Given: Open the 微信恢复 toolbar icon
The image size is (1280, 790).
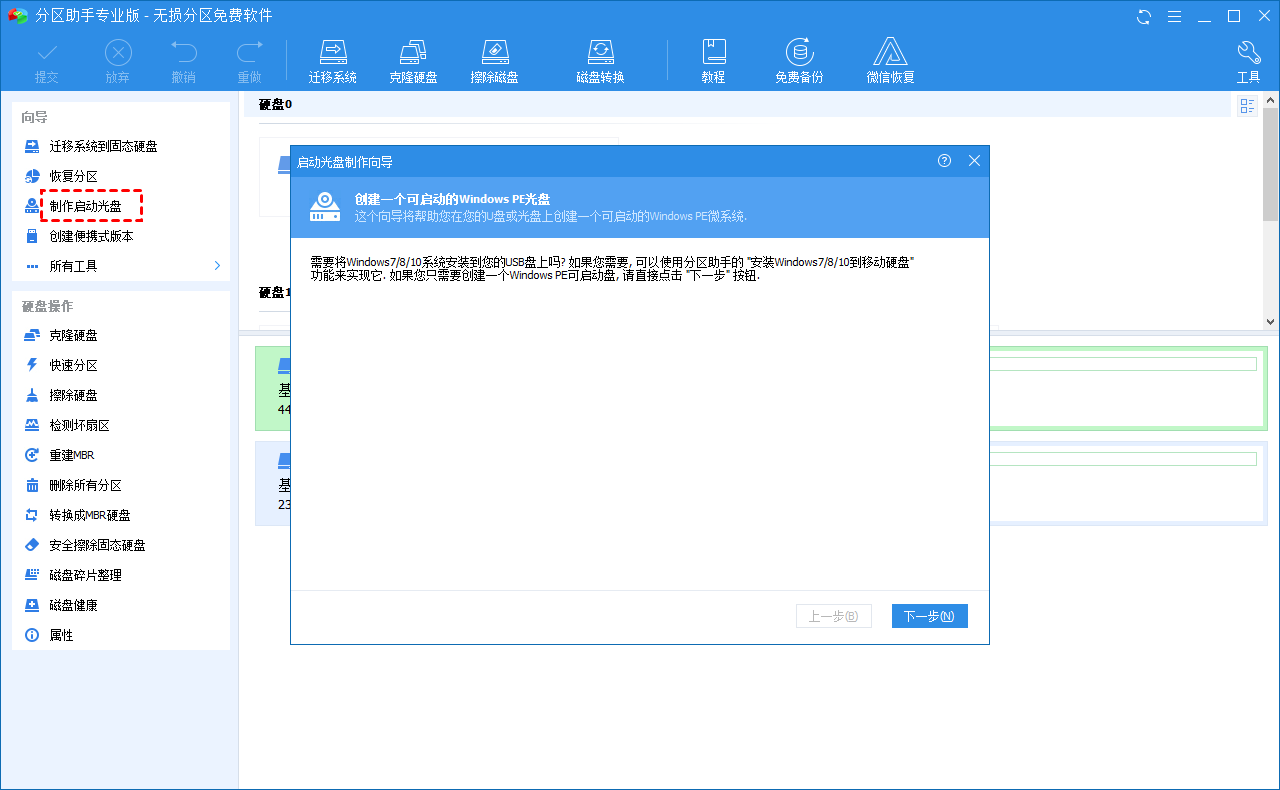Looking at the screenshot, I should (x=890, y=61).
